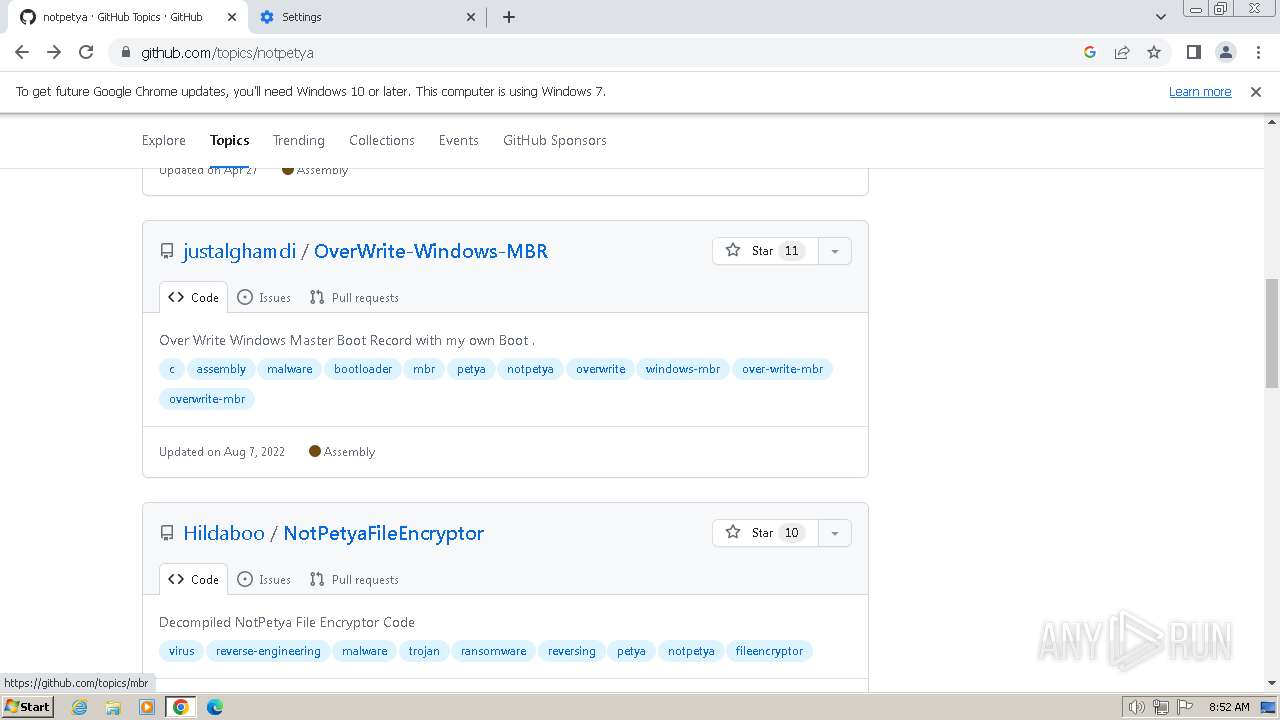Open the Learn more link
This screenshot has width=1280, height=720.
click(x=1200, y=91)
